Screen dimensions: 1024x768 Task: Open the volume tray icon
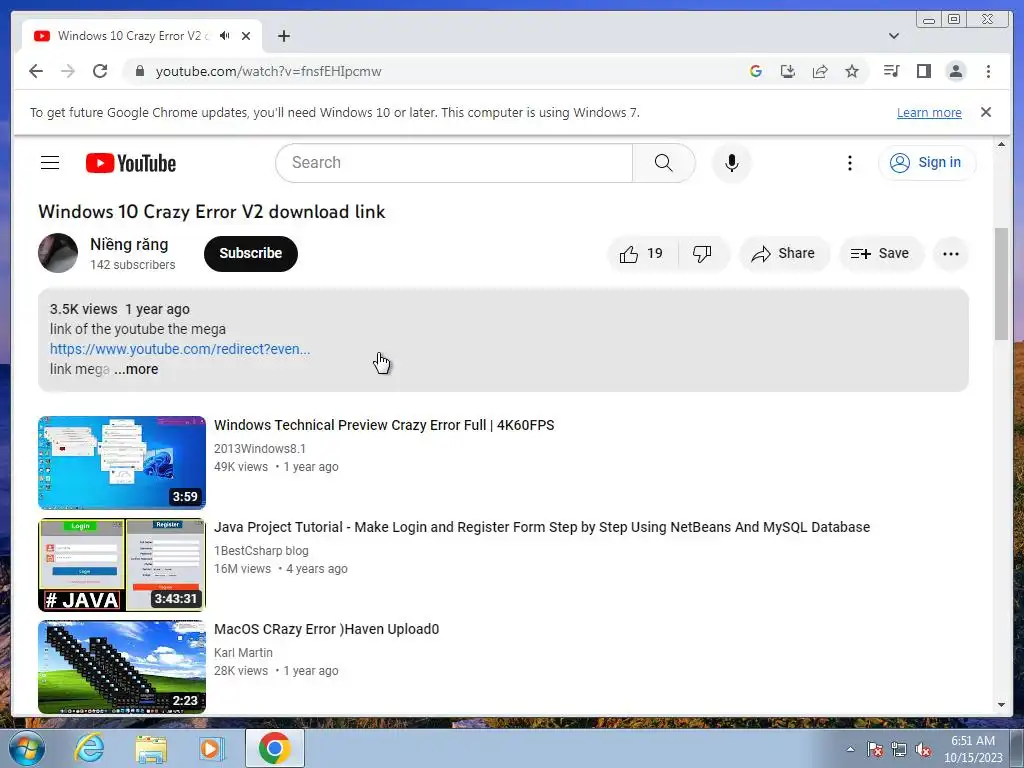click(923, 749)
